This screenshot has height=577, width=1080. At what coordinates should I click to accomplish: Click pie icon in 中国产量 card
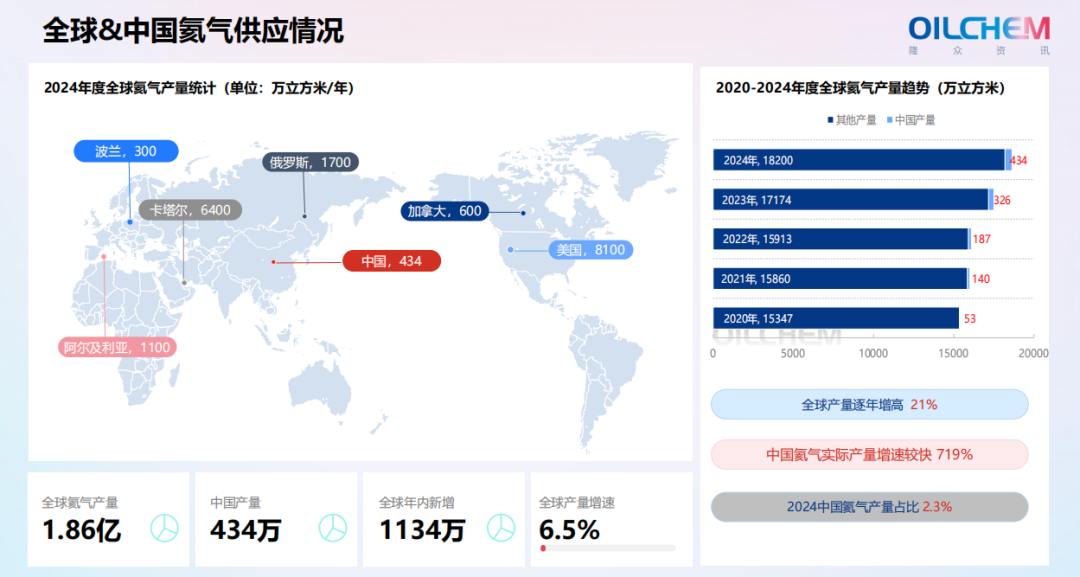point(333,528)
